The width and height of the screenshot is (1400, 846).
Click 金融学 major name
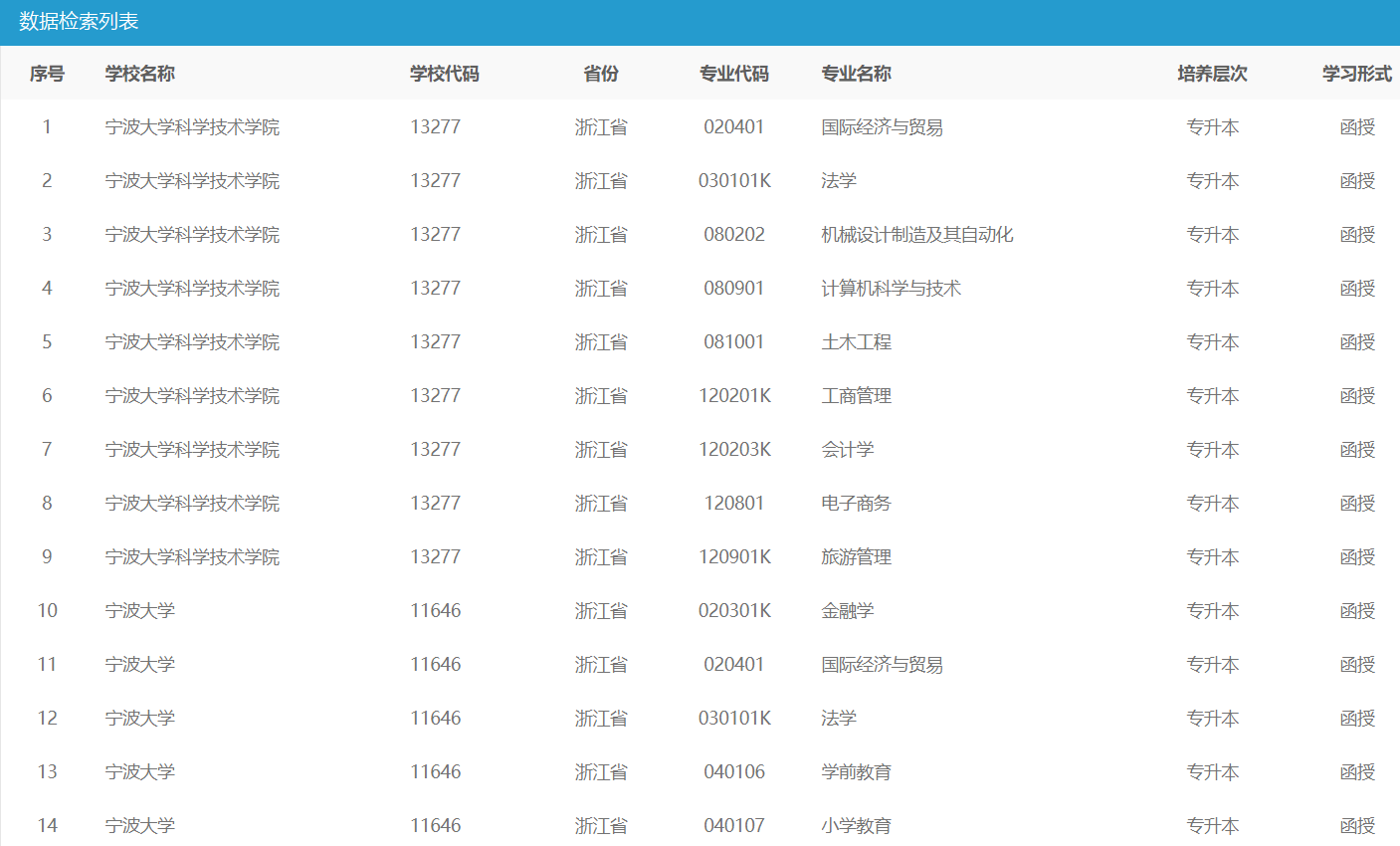point(848,611)
